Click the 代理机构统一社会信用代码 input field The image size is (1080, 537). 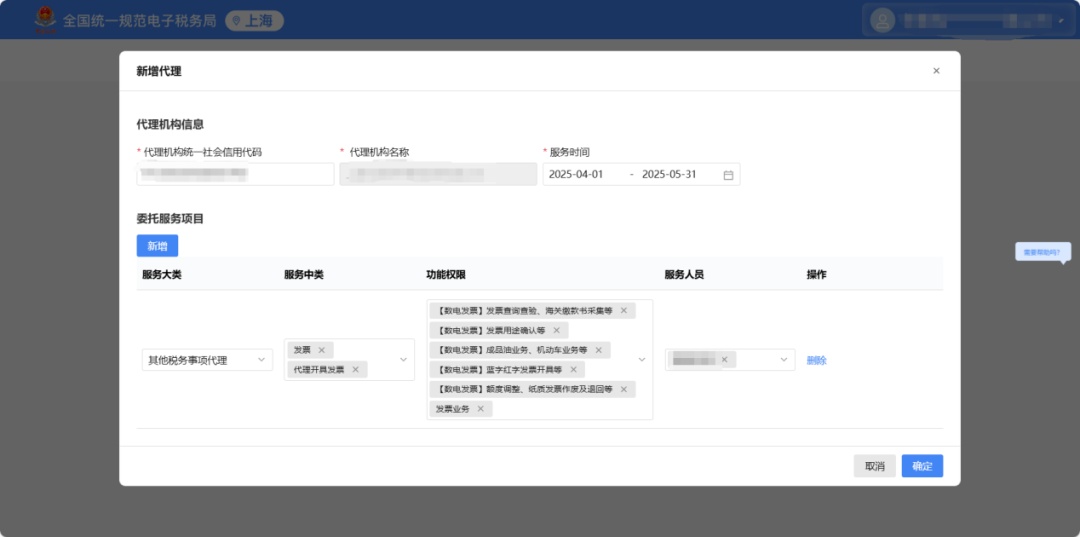click(x=235, y=175)
